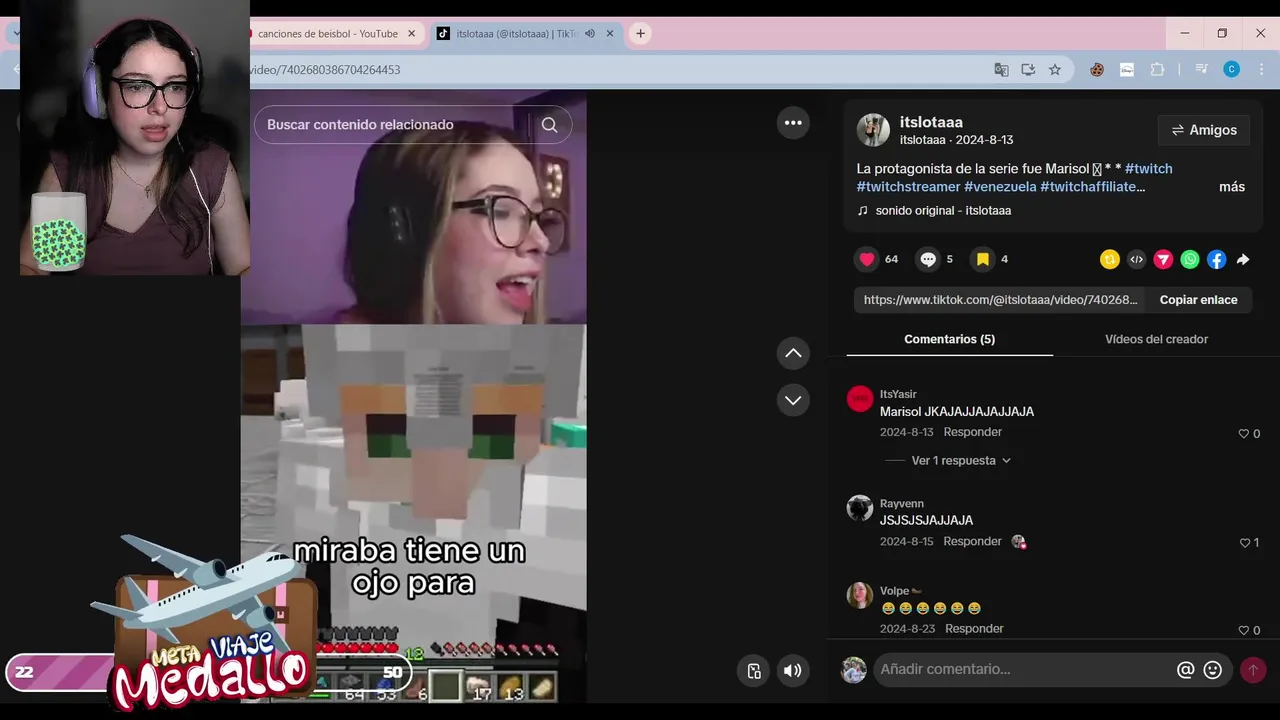Click the install app icon in address bar
The width and height of the screenshot is (1280, 720).
coord(1028,70)
